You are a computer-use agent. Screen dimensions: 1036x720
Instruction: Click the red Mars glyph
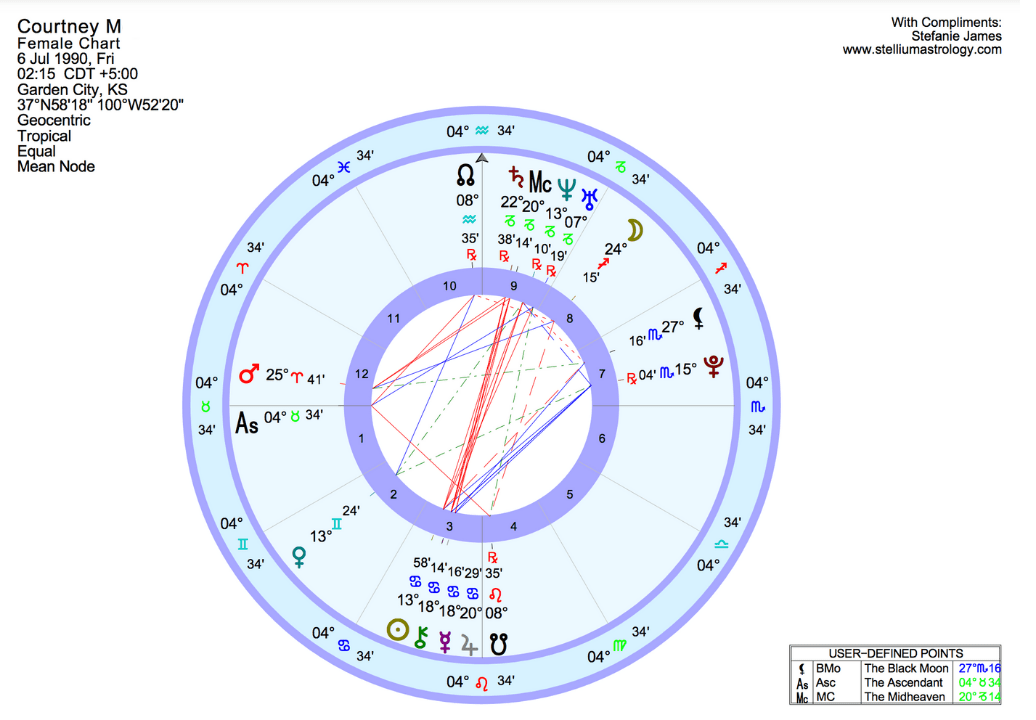pos(250,376)
